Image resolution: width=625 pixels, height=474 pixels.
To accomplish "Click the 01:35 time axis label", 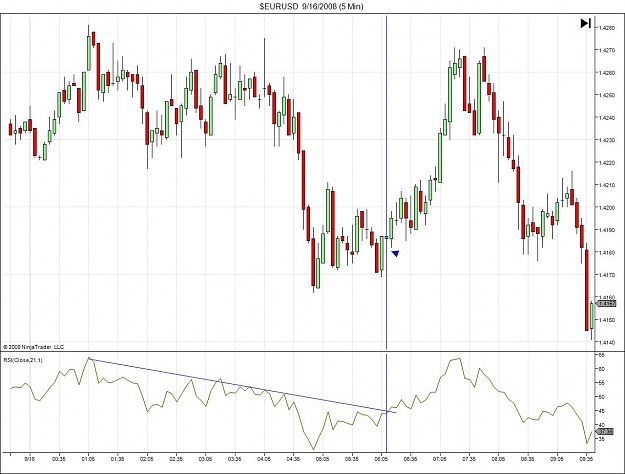I will point(118,459).
